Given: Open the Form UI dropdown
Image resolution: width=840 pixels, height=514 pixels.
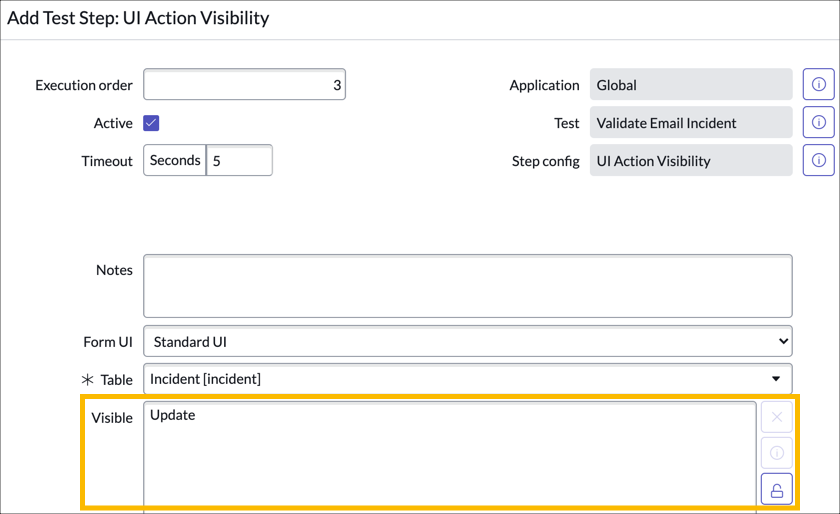Looking at the screenshot, I should tap(467, 341).
